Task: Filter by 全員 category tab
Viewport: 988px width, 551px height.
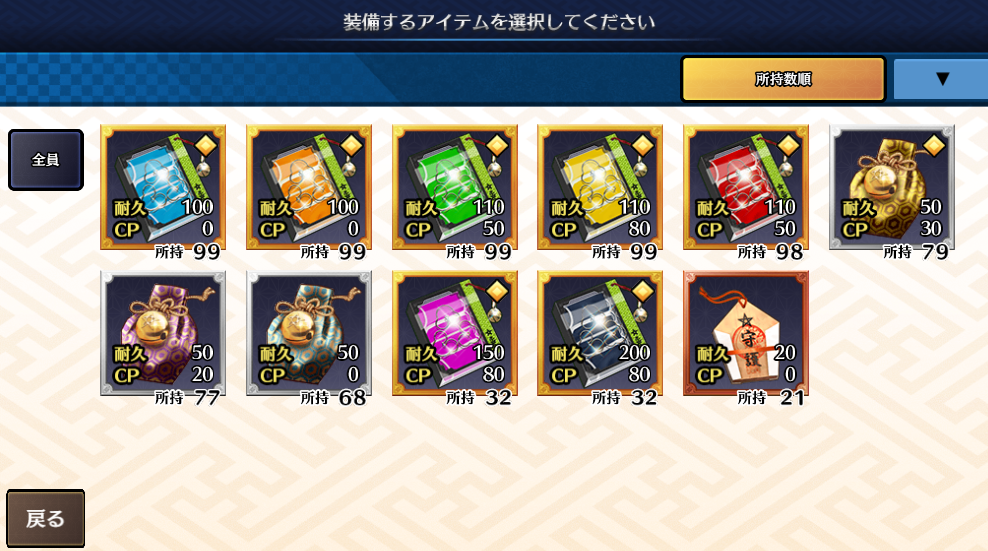Action: tap(45, 160)
